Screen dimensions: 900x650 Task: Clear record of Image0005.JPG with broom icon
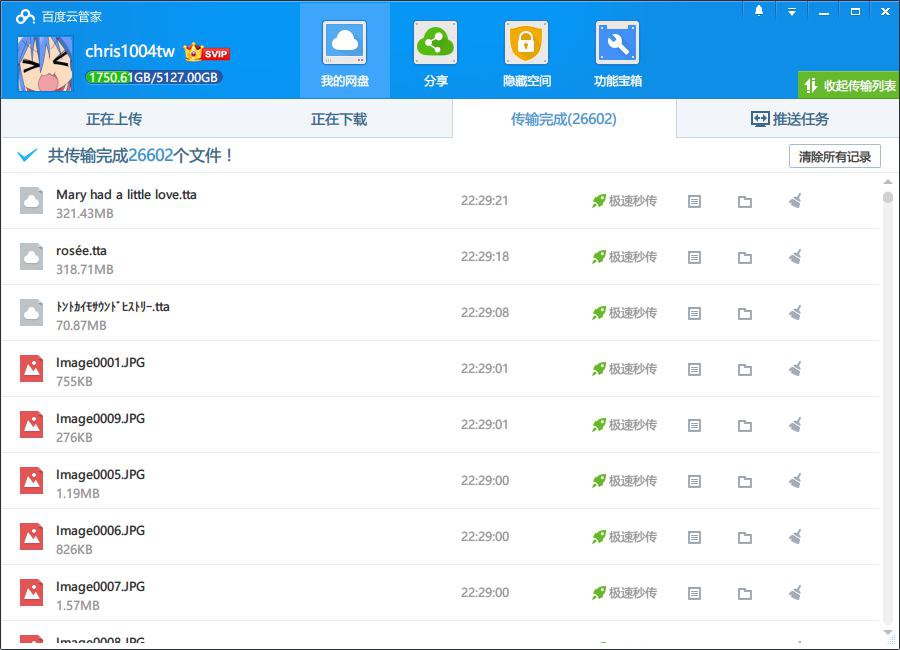coord(795,481)
